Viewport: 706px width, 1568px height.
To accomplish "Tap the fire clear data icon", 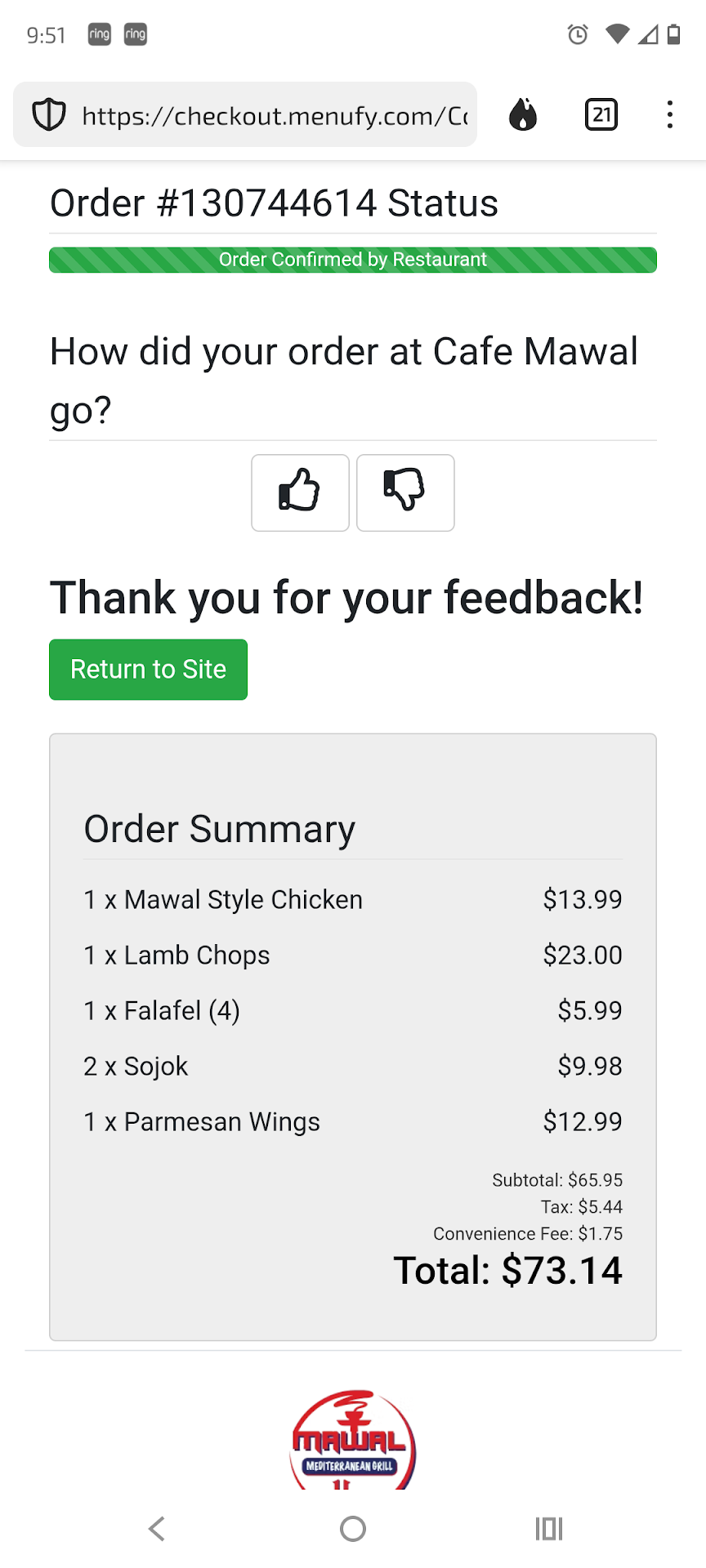I will pos(523,115).
